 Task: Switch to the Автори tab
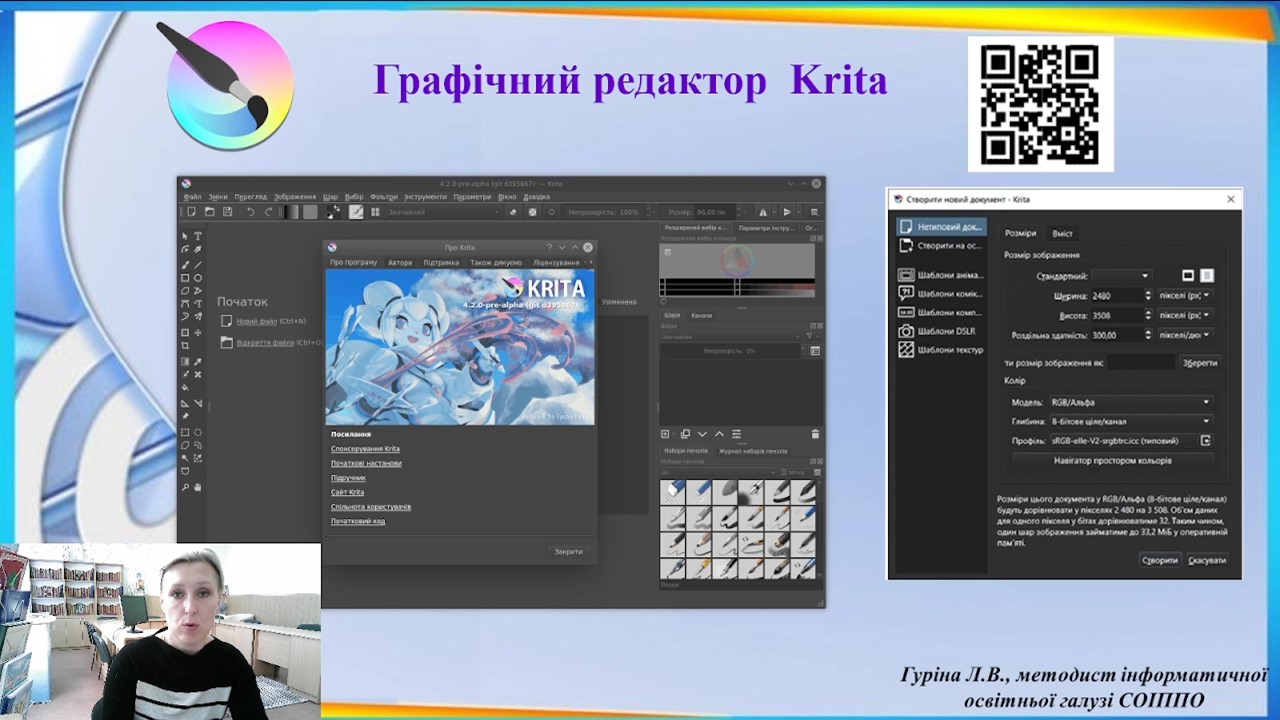(400, 262)
